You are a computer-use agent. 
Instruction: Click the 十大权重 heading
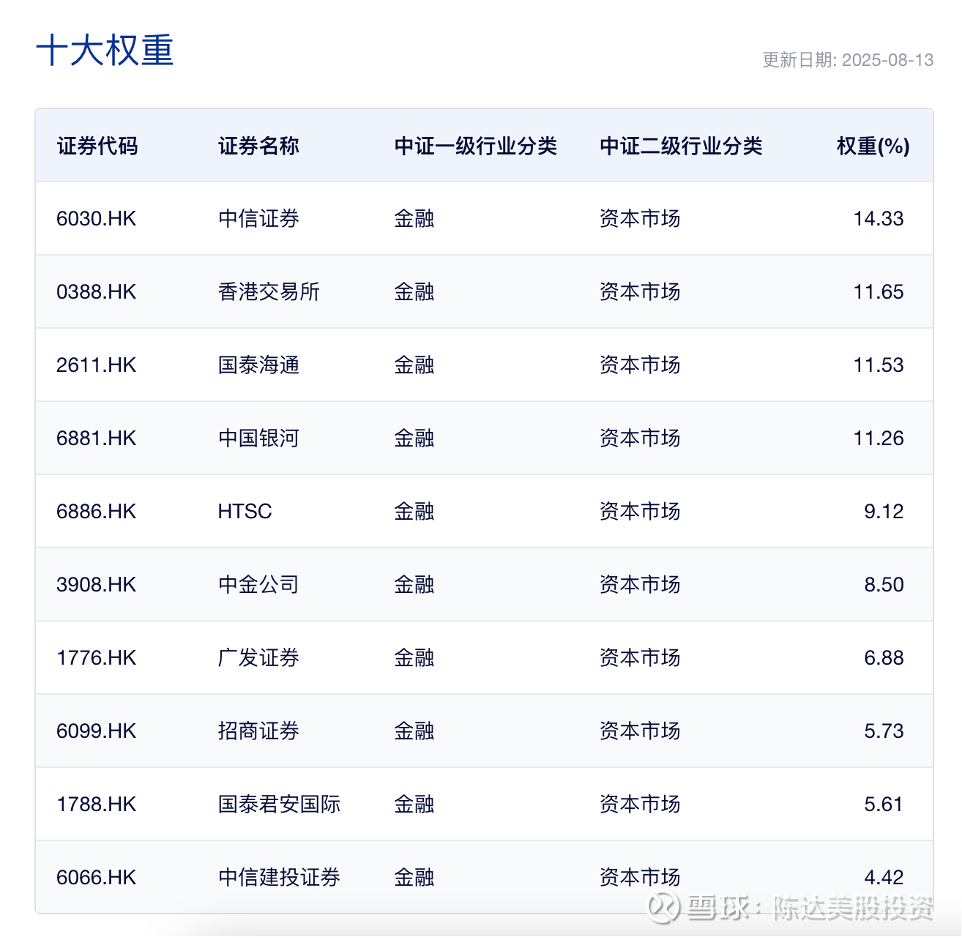point(105,50)
